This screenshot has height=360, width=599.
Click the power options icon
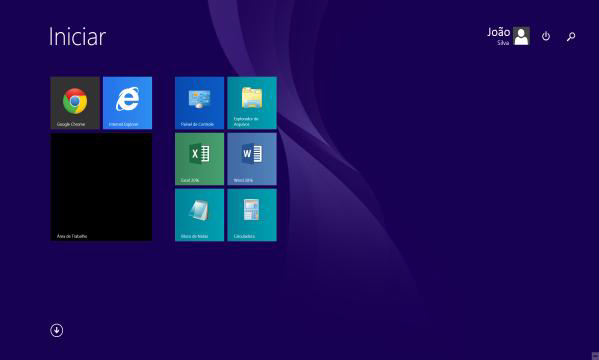[546, 36]
